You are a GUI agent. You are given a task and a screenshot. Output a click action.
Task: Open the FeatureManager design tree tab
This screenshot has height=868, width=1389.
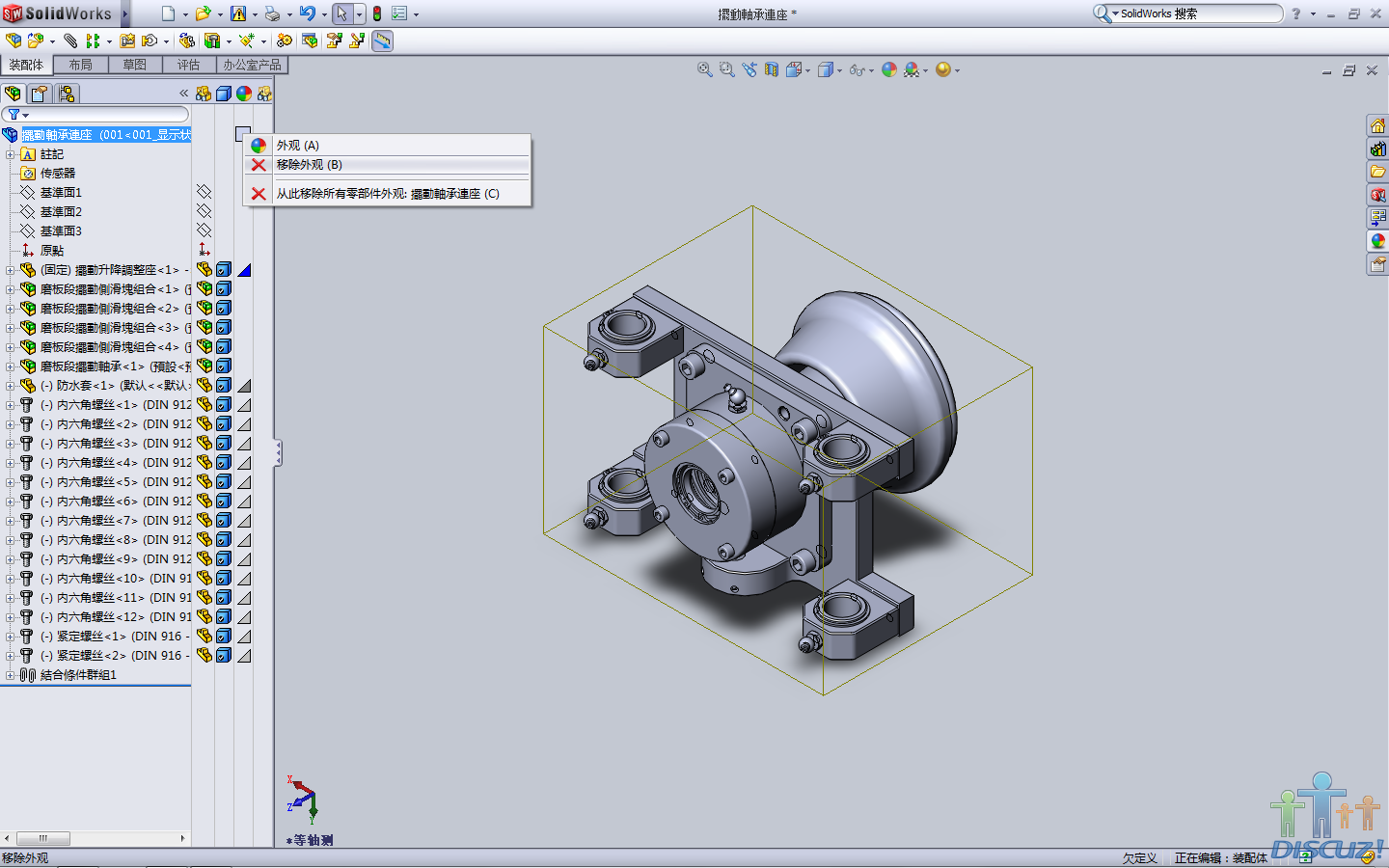point(13,94)
